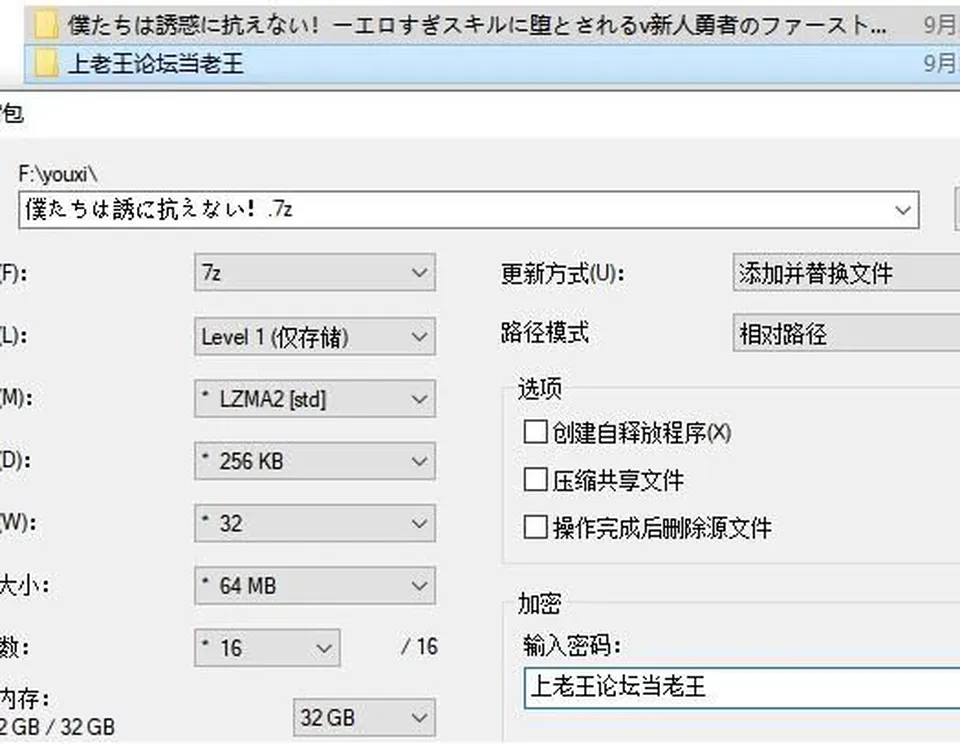Open the word size dropdown showing 32
The image size is (960, 744).
[315, 524]
